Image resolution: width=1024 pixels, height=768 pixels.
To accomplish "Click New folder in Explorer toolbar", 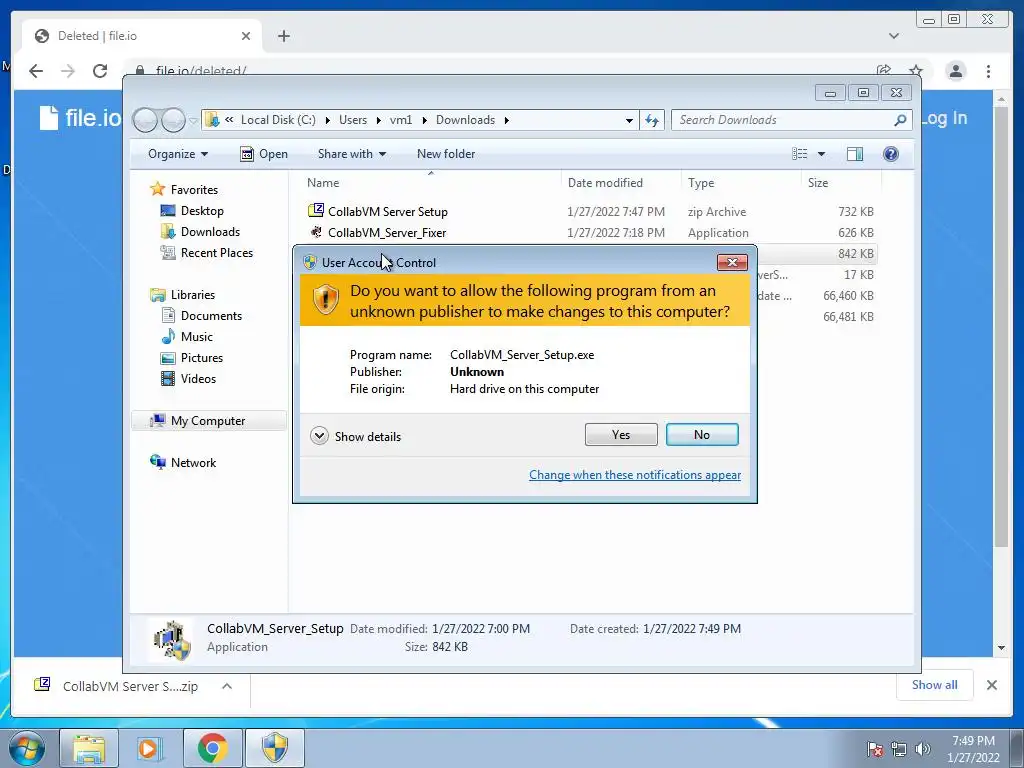I will pyautogui.click(x=446, y=154).
